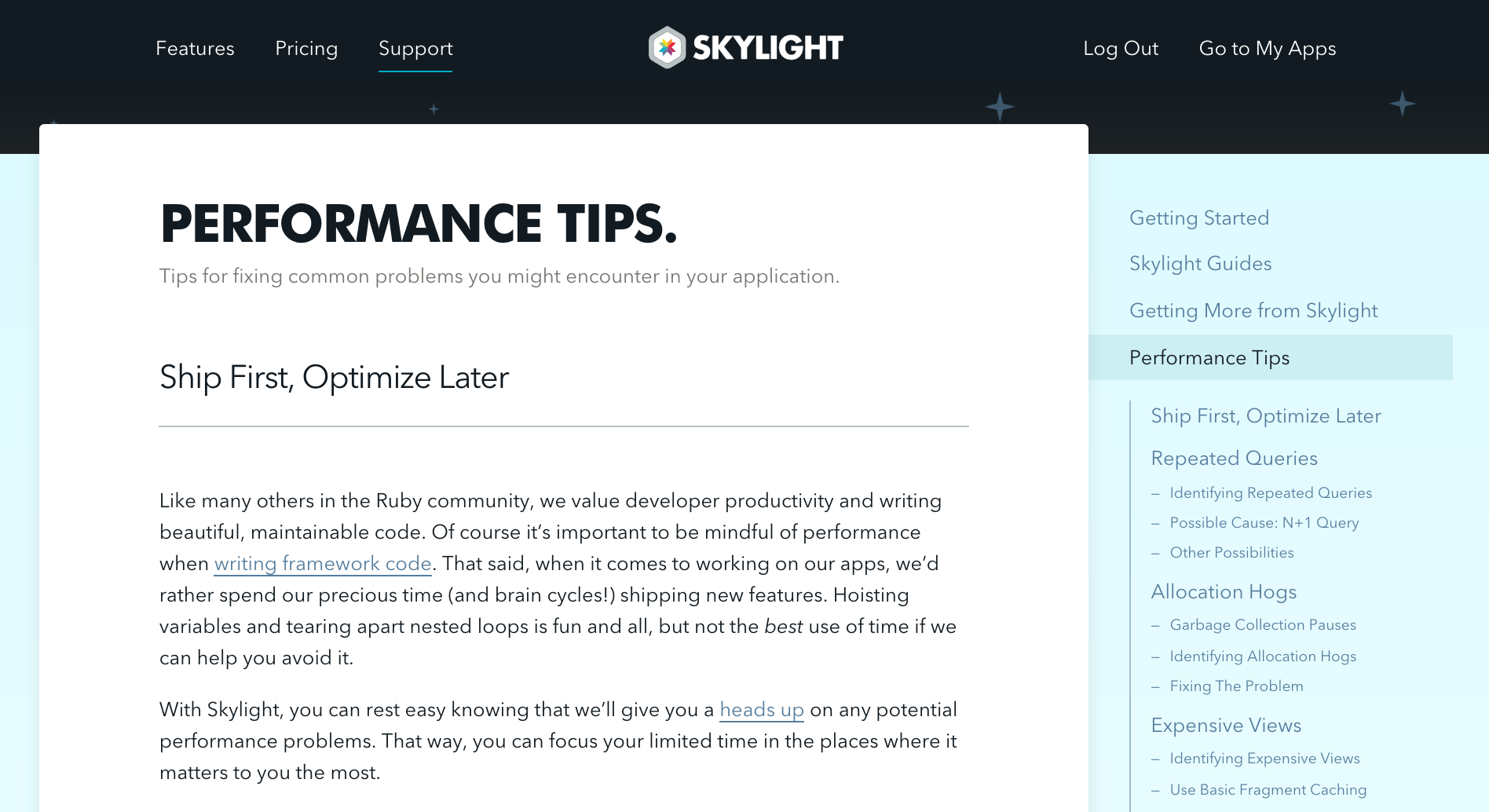Open Getting More from Skylight
1489x812 pixels.
click(1253, 311)
